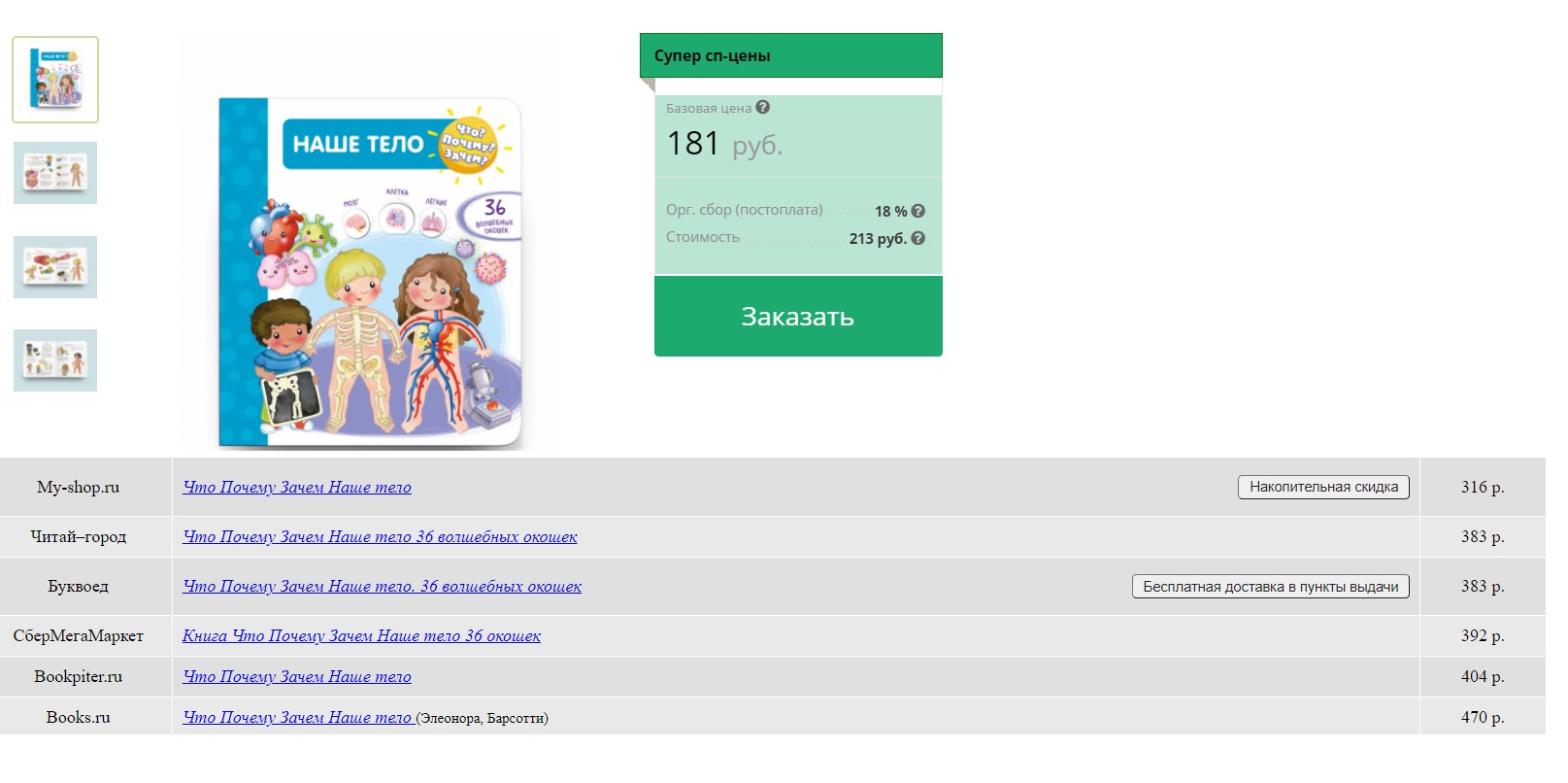Image resolution: width=1568 pixels, height=783 pixels.
Task: Click the 404 р. price
Action: (1483, 677)
